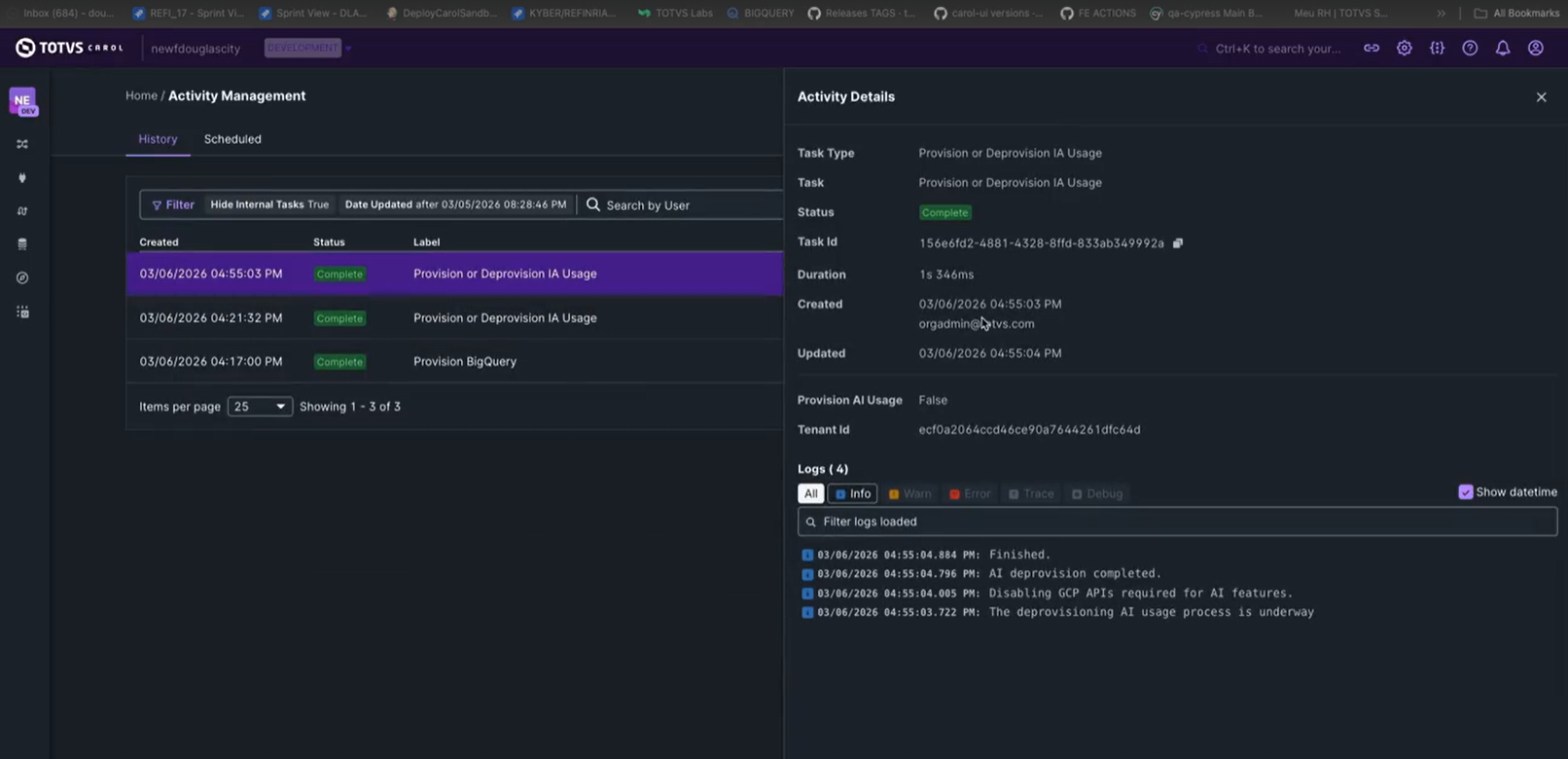Toggle the Info log level filter

pos(852,494)
